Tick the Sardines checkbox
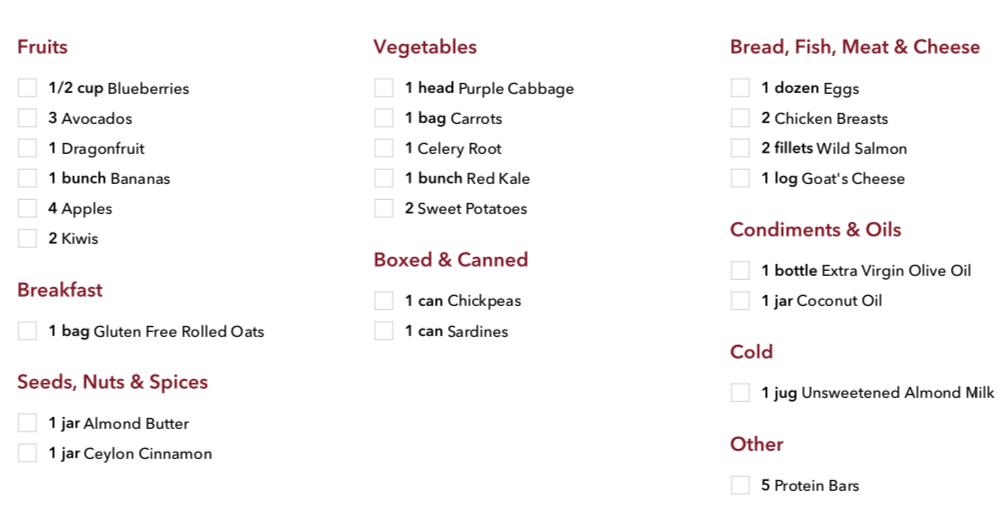The width and height of the screenshot is (1007, 517). pyautogui.click(x=383, y=331)
